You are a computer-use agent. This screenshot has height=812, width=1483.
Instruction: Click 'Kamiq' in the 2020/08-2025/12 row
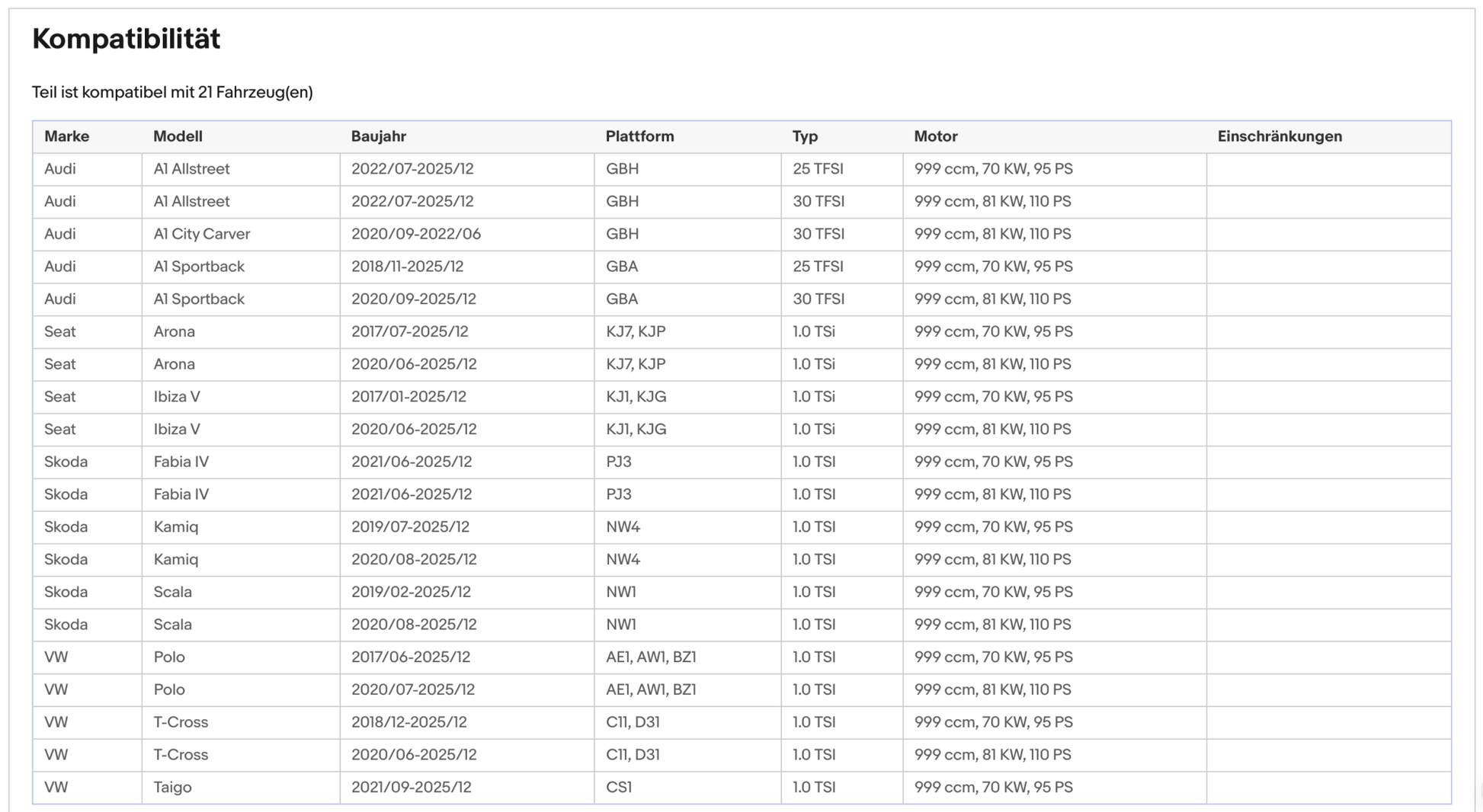tap(176, 559)
